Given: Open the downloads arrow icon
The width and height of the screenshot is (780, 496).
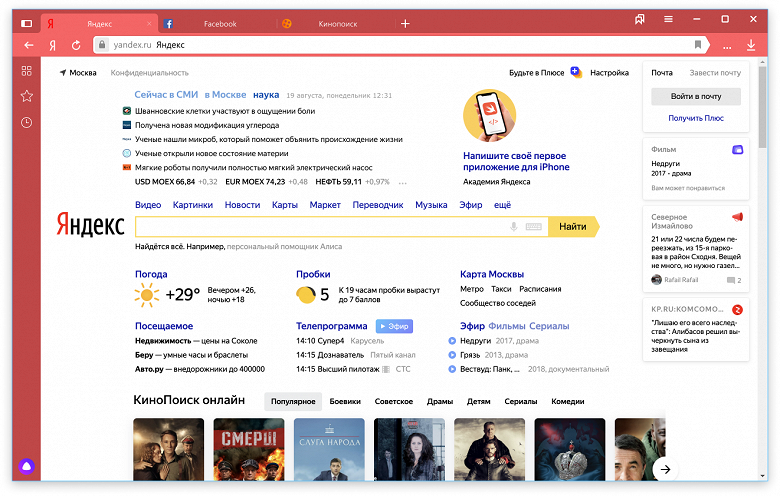Looking at the screenshot, I should coord(751,45).
